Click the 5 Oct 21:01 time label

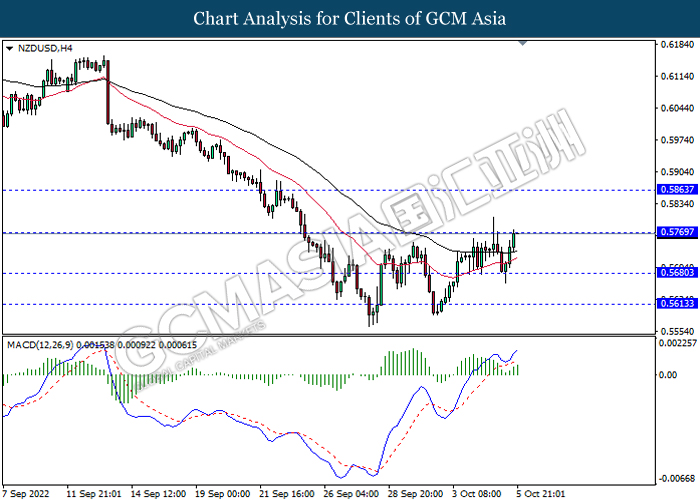click(541, 494)
